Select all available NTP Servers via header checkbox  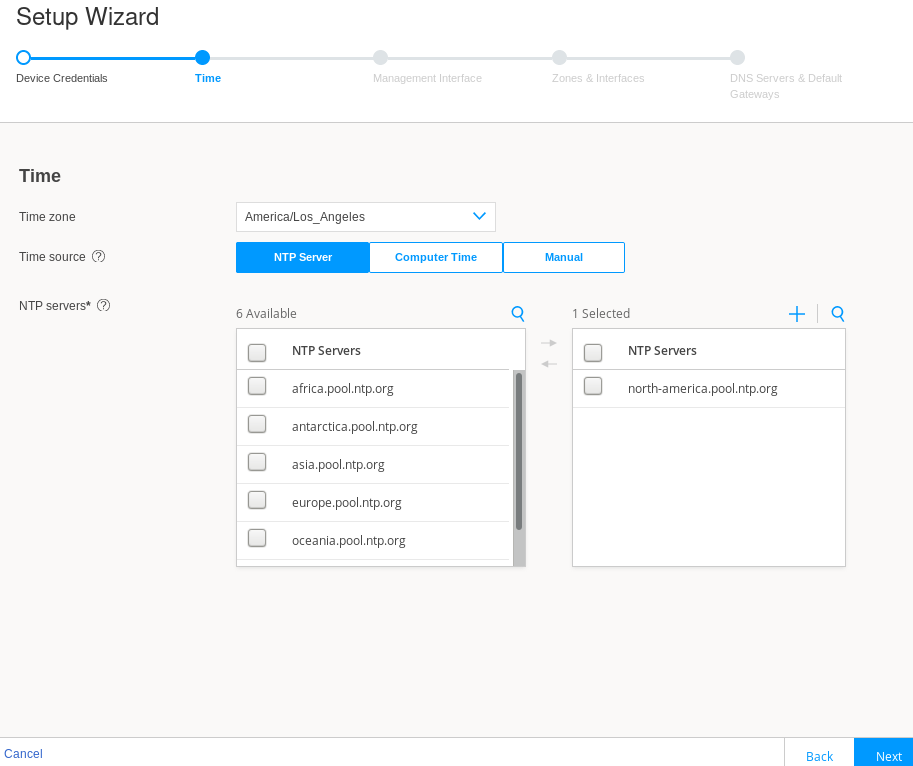coord(257,351)
